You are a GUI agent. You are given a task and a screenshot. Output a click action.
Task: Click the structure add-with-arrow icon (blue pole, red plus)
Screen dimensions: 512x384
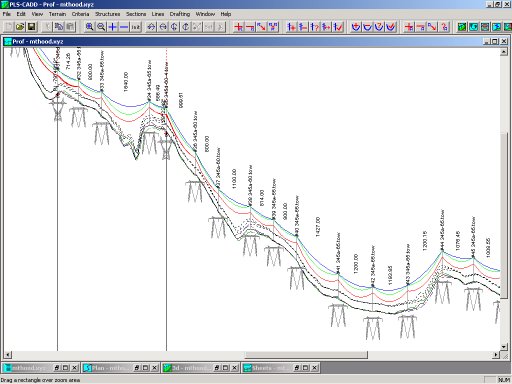pos(292,27)
